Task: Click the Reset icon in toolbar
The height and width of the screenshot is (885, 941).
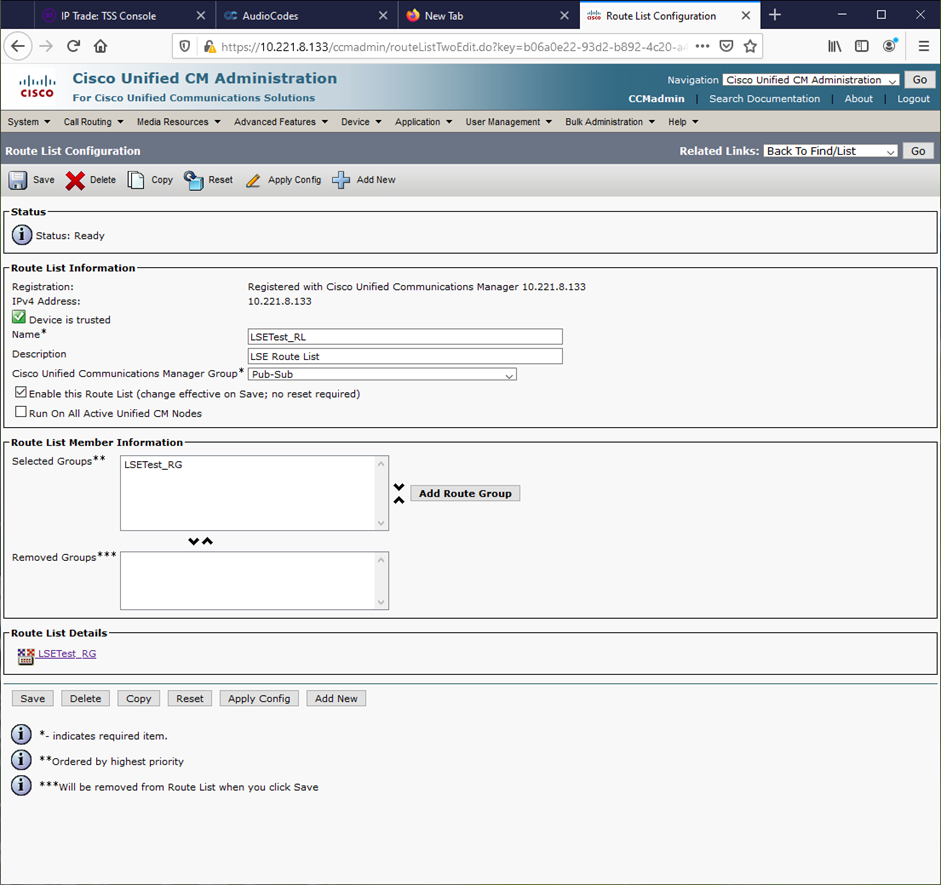Action: pos(194,180)
